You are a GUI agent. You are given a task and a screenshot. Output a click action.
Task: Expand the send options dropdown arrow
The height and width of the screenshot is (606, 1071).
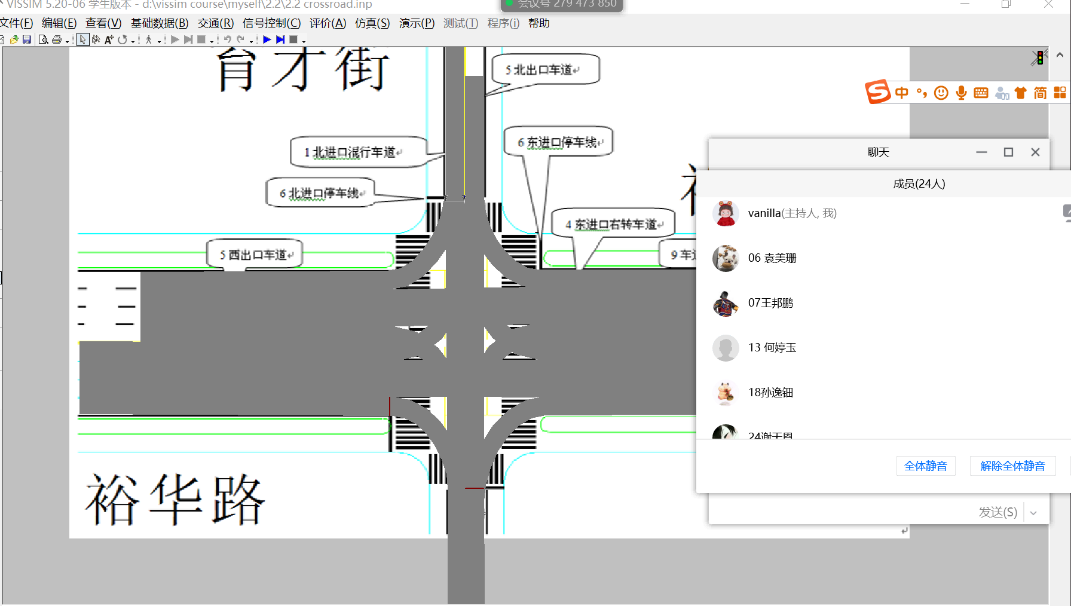point(1033,512)
